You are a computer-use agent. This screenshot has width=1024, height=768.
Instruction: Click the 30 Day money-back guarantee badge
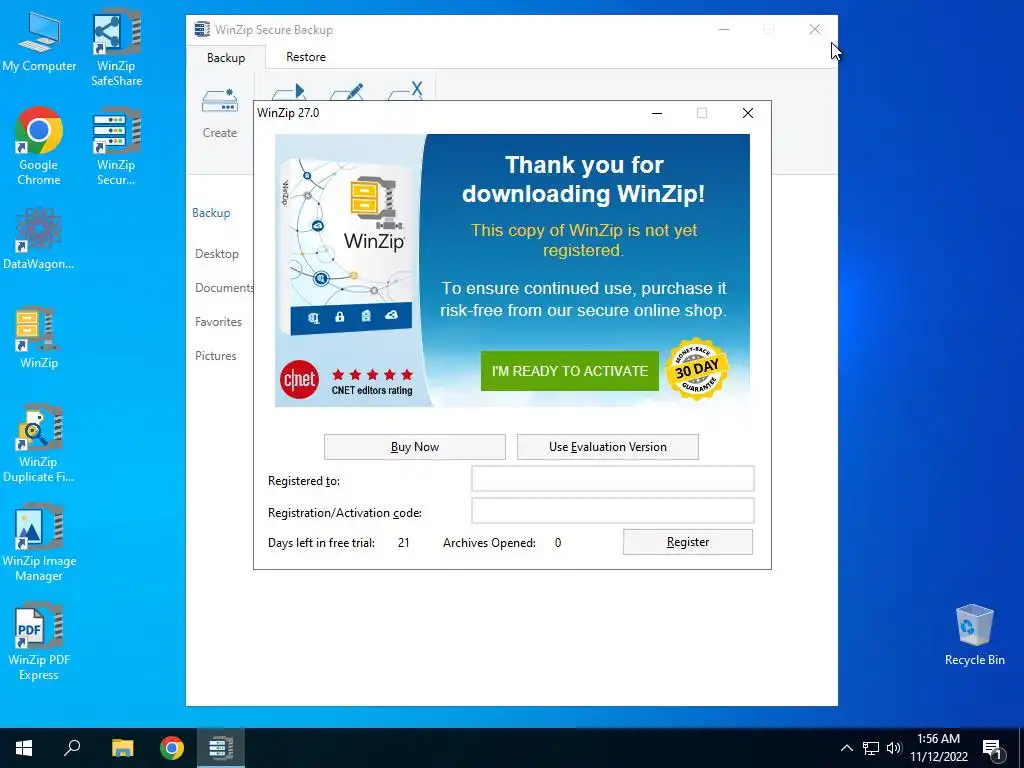click(697, 370)
